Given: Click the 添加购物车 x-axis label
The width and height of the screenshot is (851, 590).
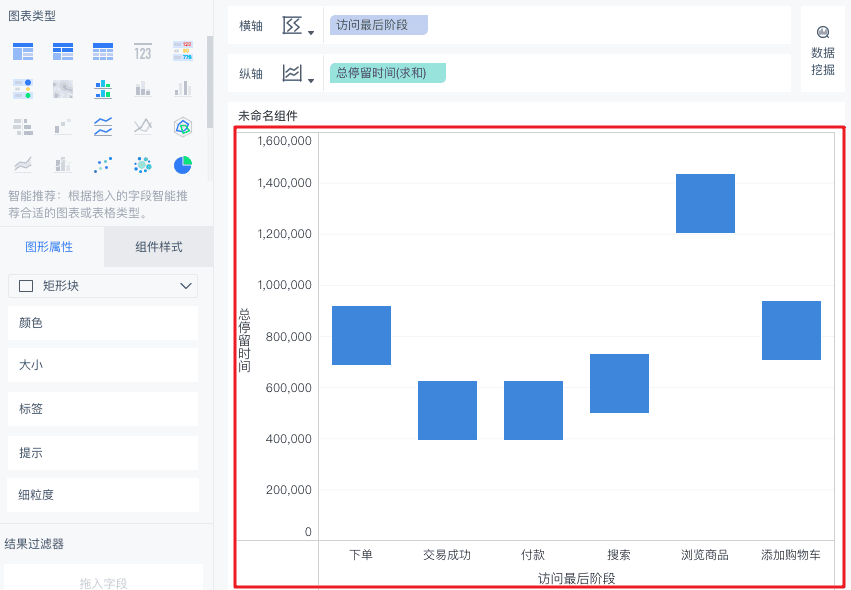Looking at the screenshot, I should coord(791,555).
